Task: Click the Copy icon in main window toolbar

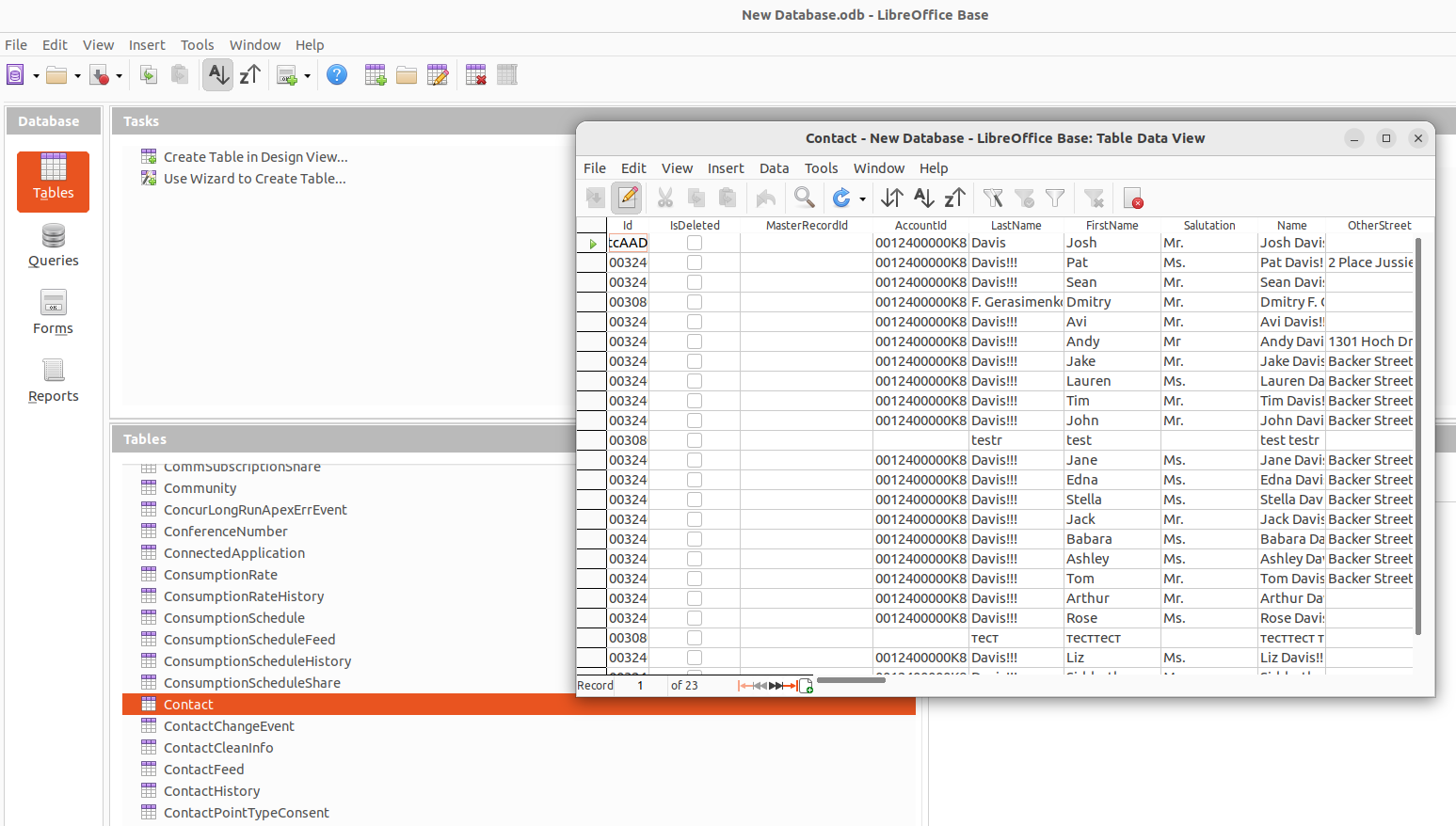Action: pos(149,75)
